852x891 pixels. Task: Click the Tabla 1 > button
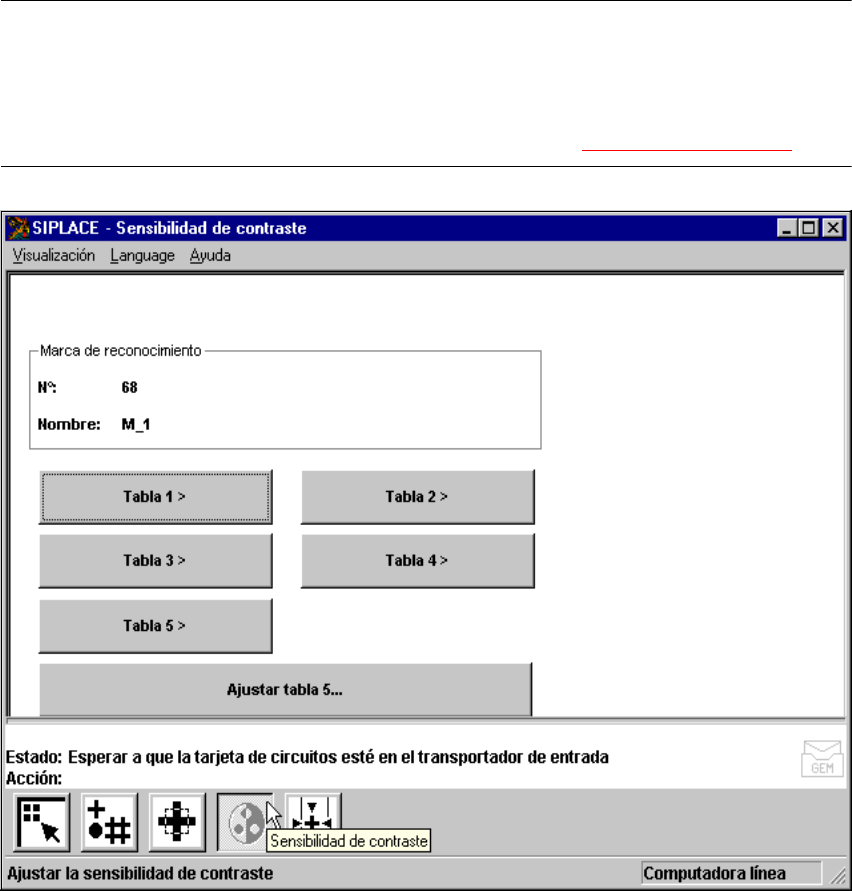click(155, 497)
